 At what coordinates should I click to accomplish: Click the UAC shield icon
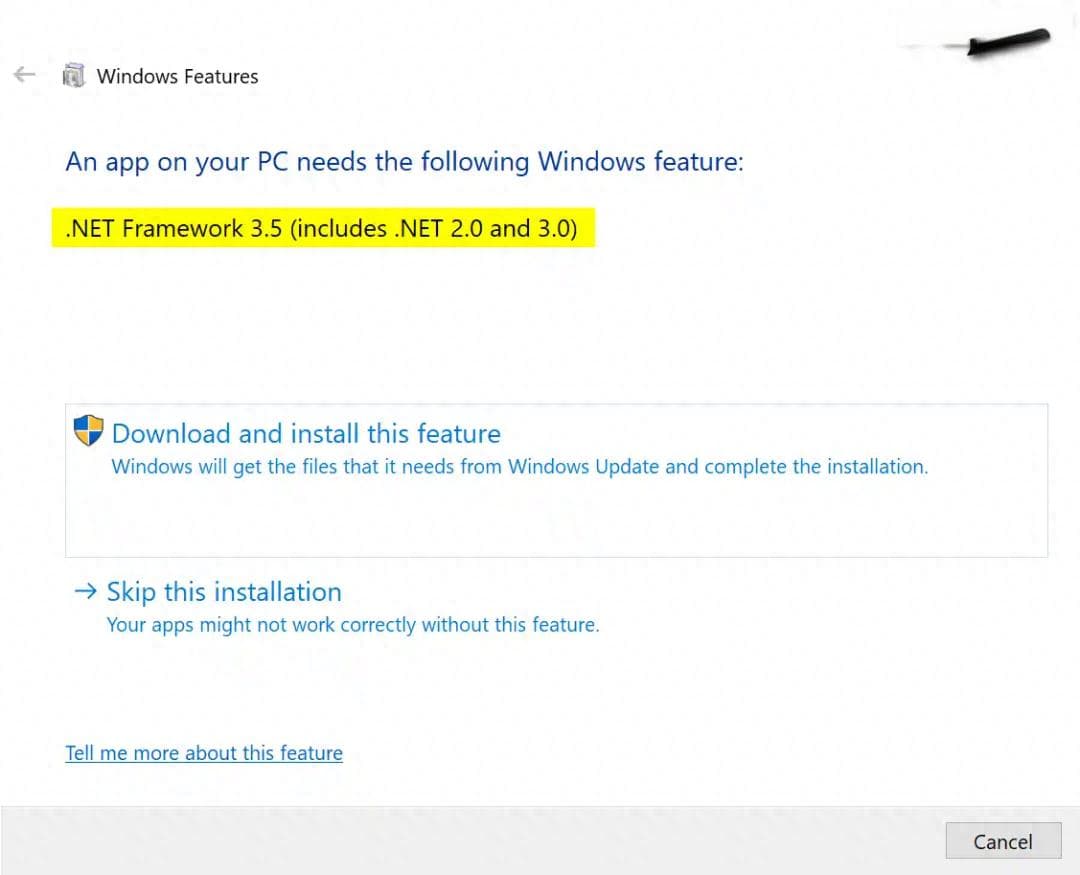88,431
